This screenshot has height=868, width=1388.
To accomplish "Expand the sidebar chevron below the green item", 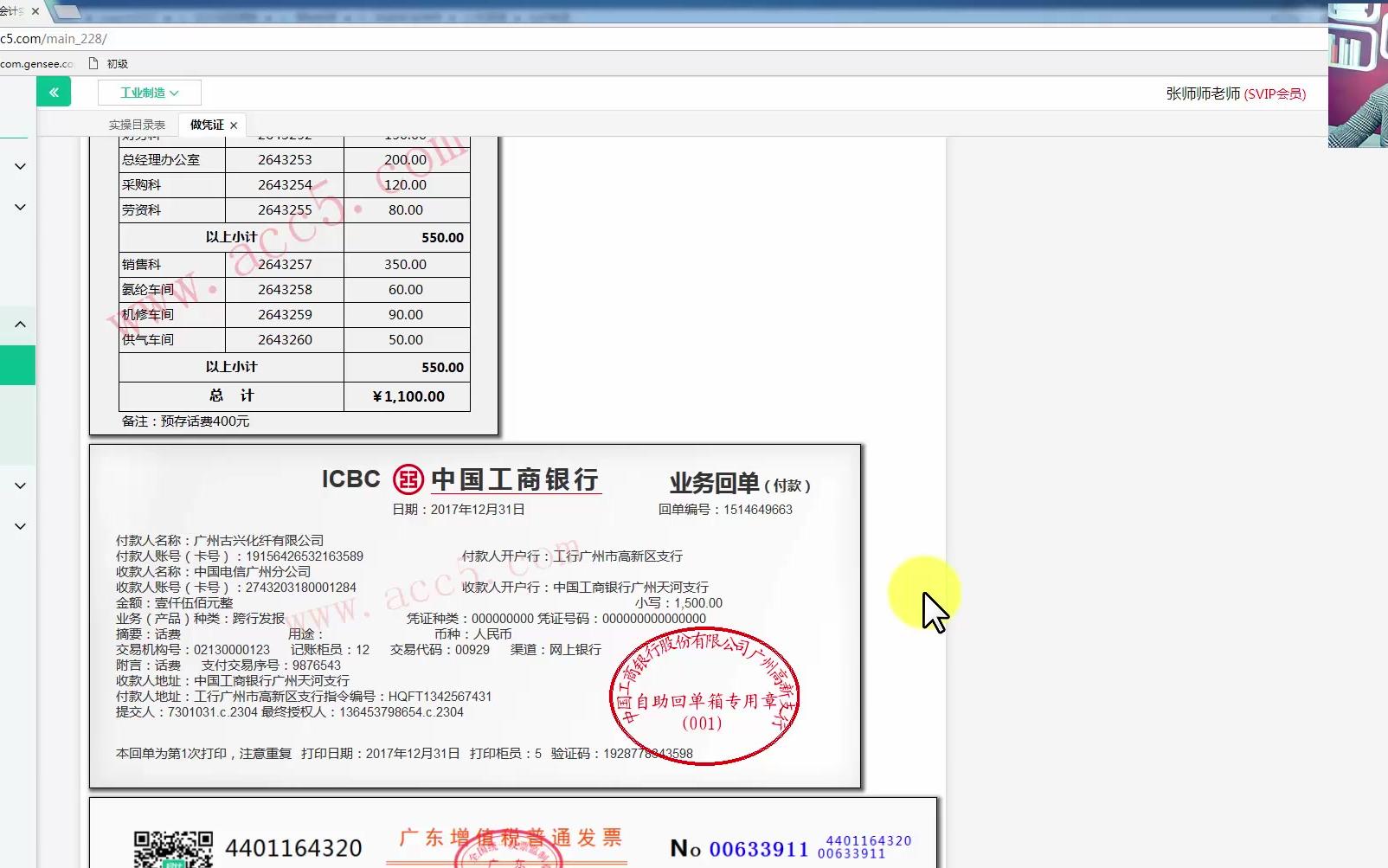I will pos(20,485).
